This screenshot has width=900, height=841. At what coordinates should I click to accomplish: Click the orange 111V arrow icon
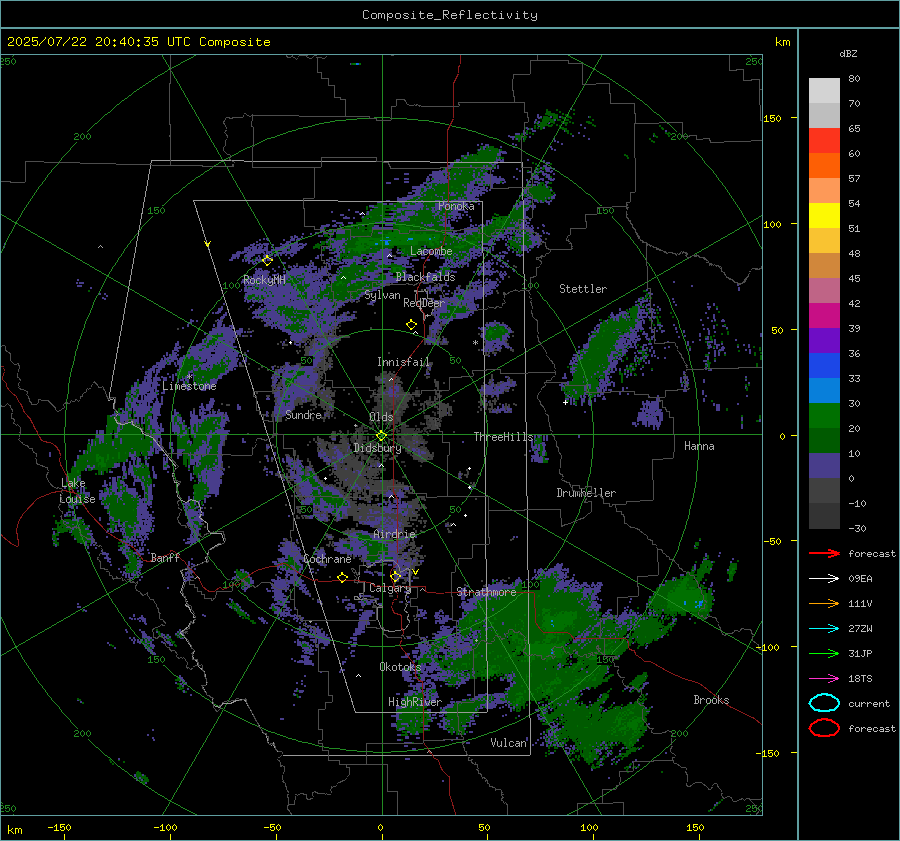(x=824, y=603)
